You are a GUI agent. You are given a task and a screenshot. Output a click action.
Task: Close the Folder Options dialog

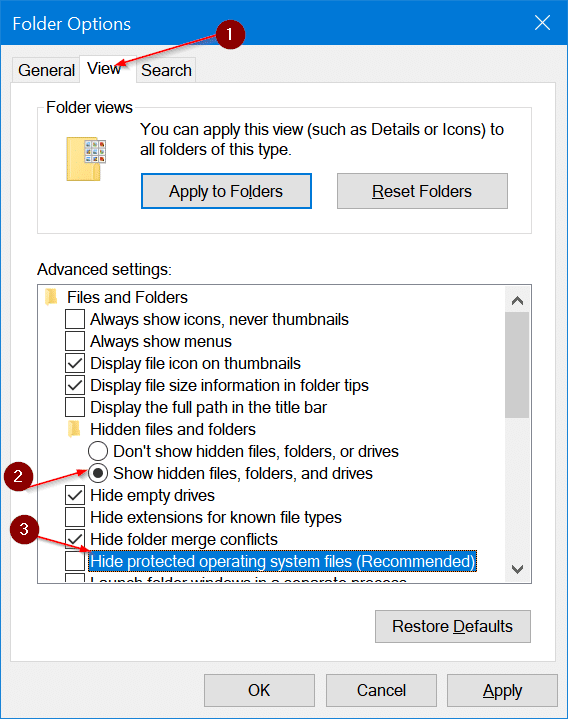click(542, 22)
